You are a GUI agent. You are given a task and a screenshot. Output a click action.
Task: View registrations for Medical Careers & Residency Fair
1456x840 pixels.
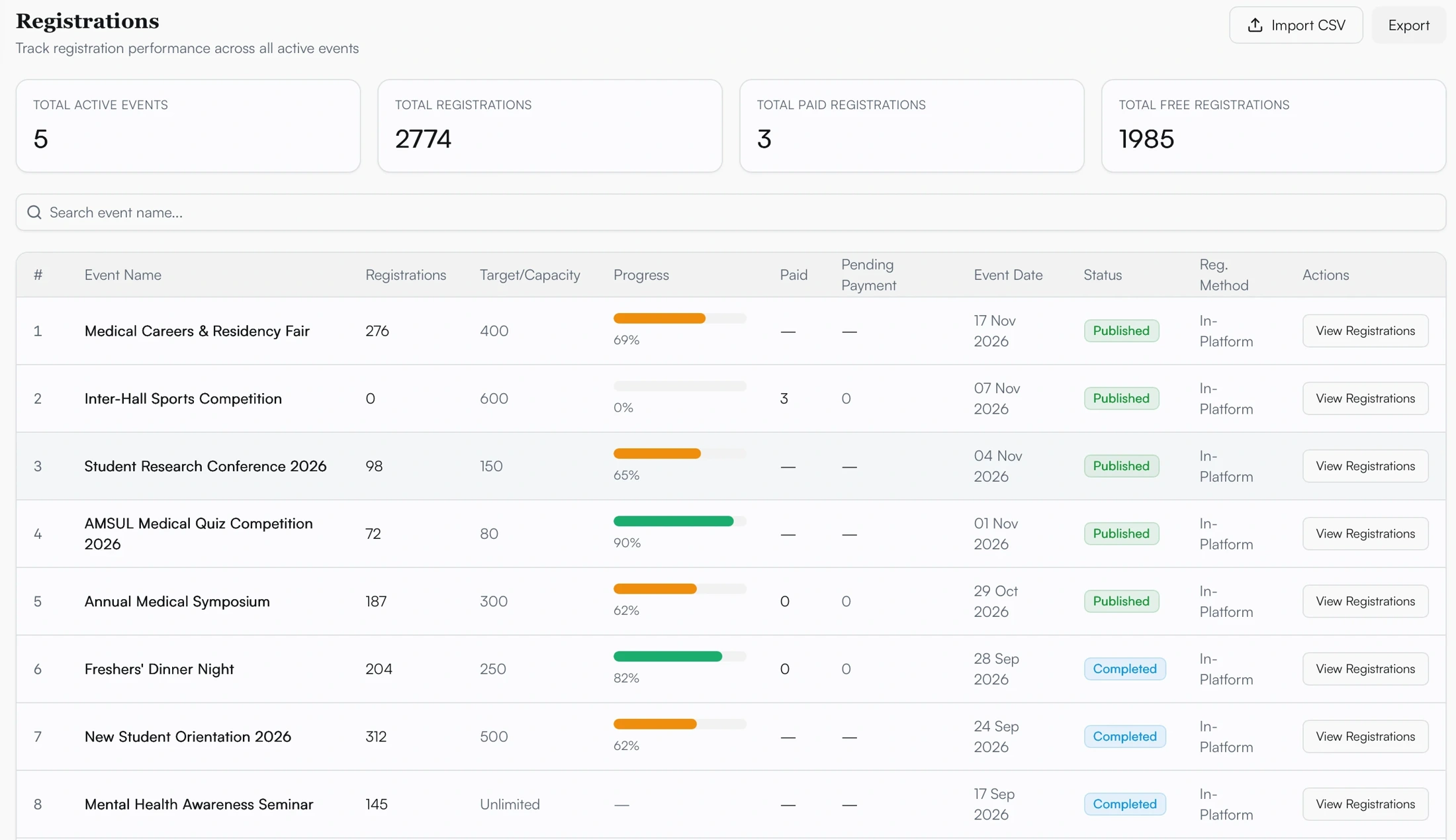coord(1365,331)
